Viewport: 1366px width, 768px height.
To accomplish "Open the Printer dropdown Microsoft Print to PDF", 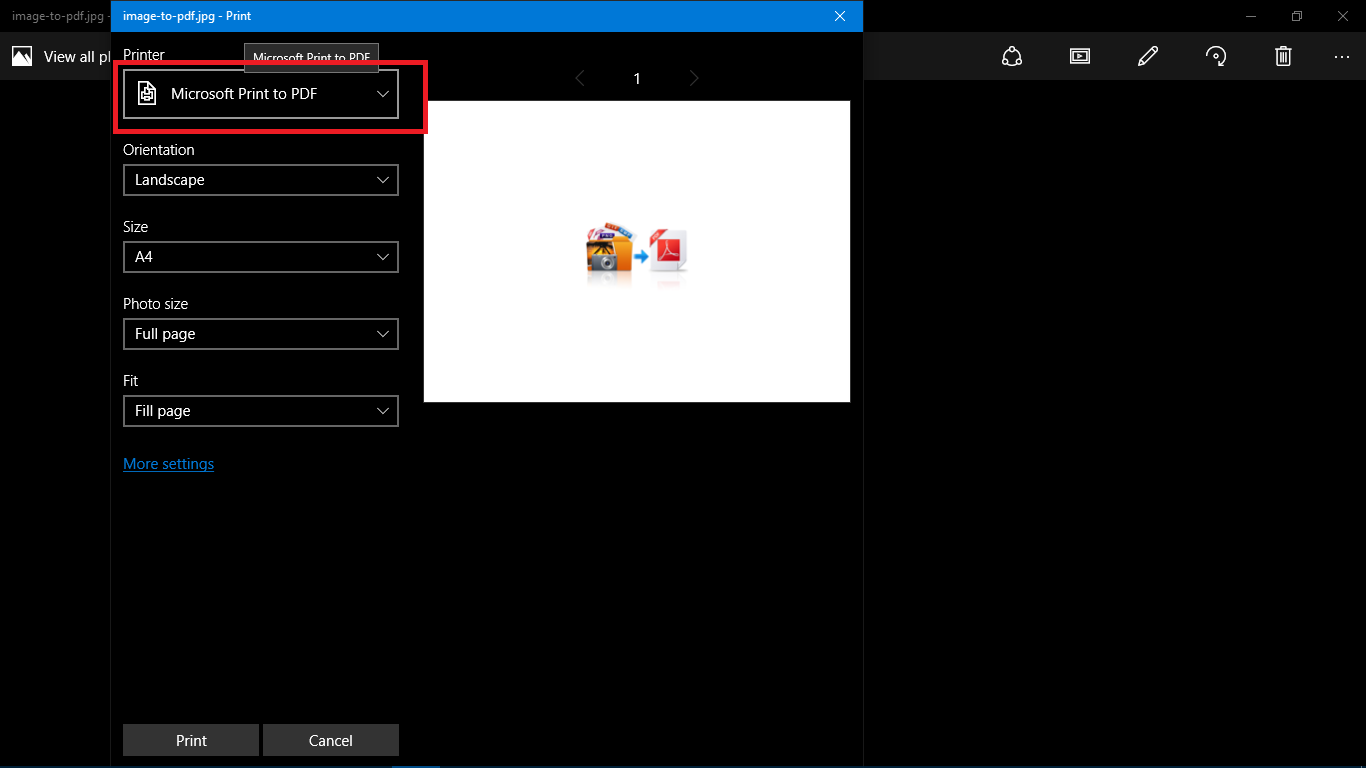I will (x=261, y=94).
